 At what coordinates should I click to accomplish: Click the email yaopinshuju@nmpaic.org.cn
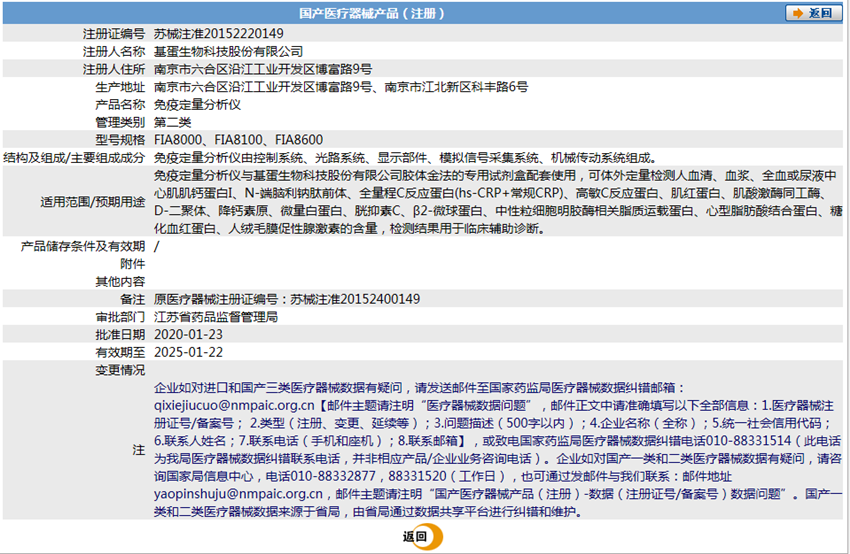(238, 494)
